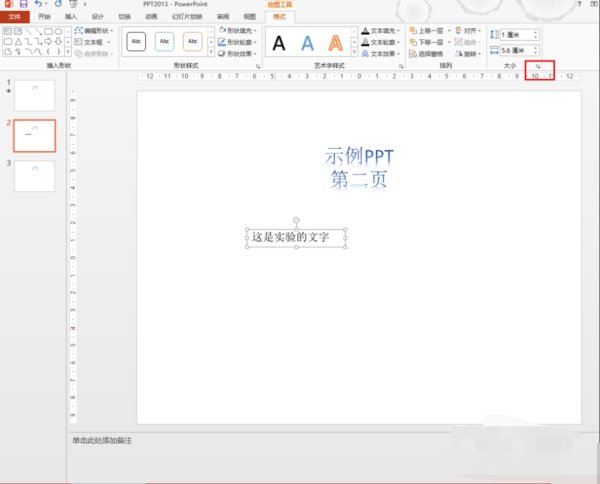Switch to the 幻灯片放映 Slide Show tab

[187, 16]
